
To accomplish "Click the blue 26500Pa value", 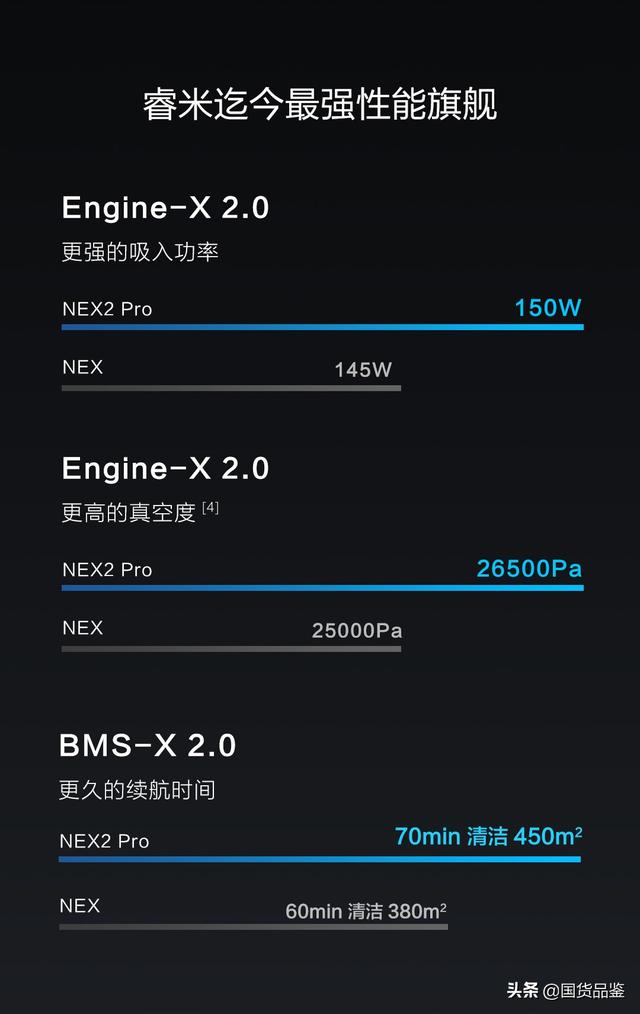I will click(x=529, y=568).
